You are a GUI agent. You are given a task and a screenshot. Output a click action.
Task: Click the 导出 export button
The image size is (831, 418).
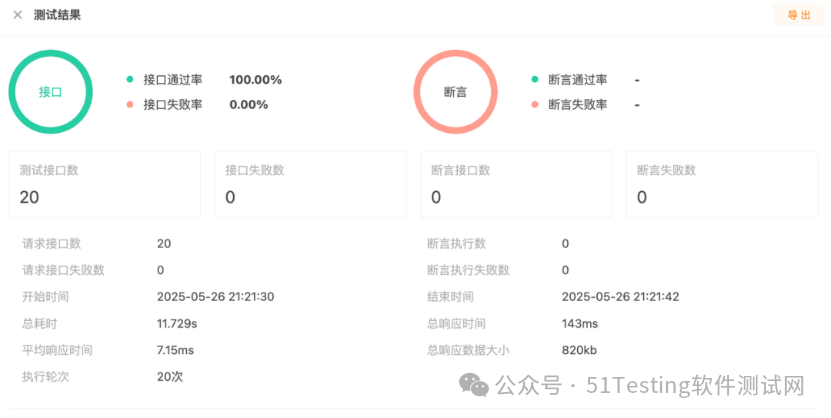click(x=799, y=15)
